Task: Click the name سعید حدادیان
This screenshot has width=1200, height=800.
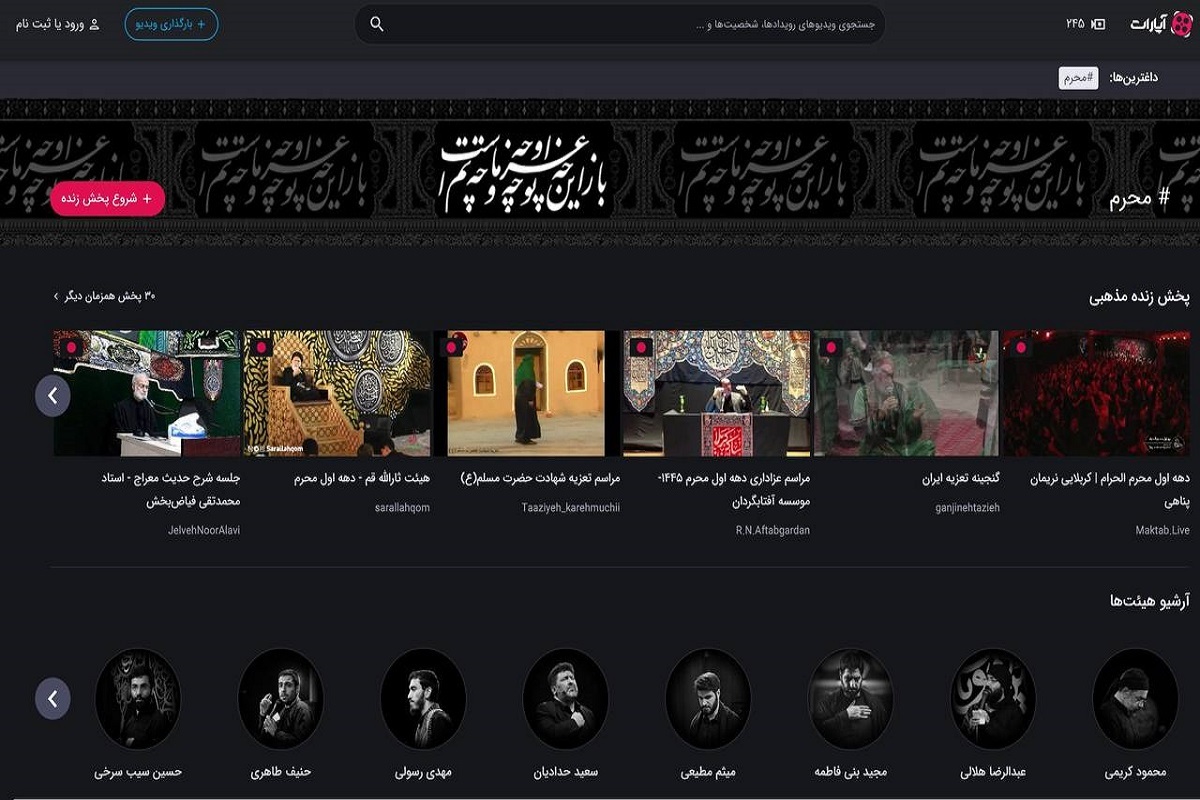Action: click(565, 773)
